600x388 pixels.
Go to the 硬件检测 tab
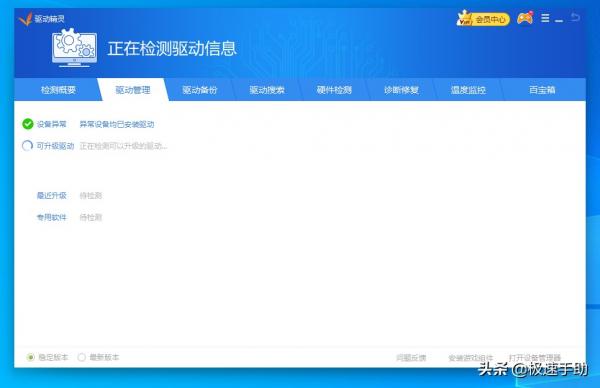tap(334, 90)
